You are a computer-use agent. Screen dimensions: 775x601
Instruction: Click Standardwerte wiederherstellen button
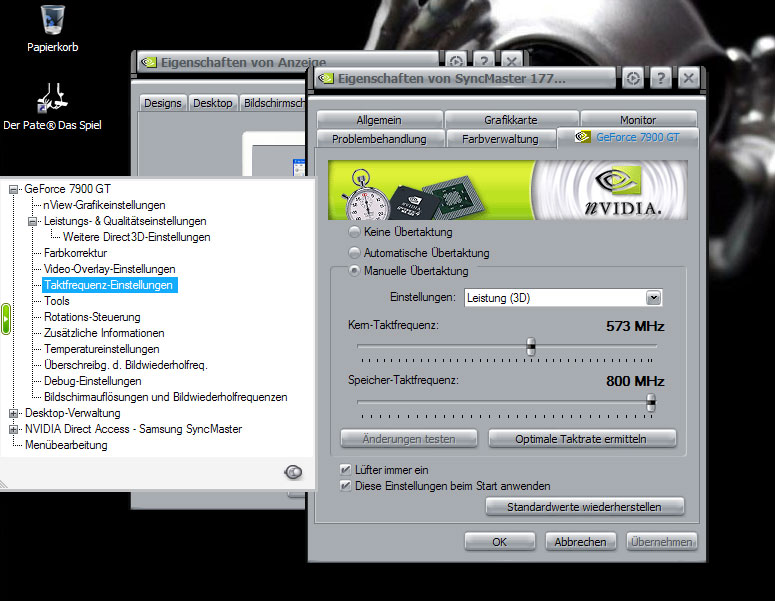(585, 507)
